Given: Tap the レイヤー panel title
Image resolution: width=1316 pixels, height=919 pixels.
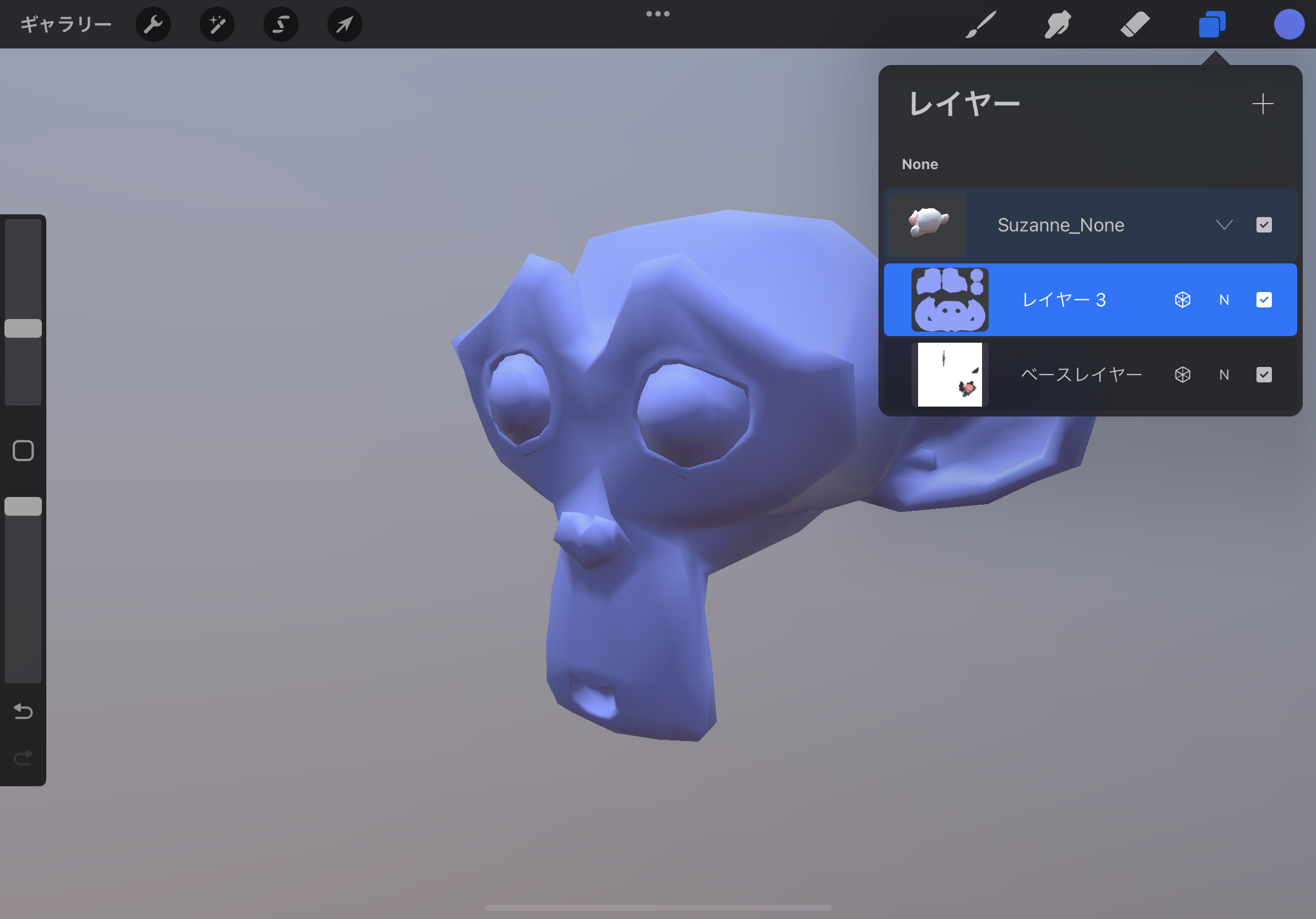Looking at the screenshot, I should pyautogui.click(x=964, y=104).
